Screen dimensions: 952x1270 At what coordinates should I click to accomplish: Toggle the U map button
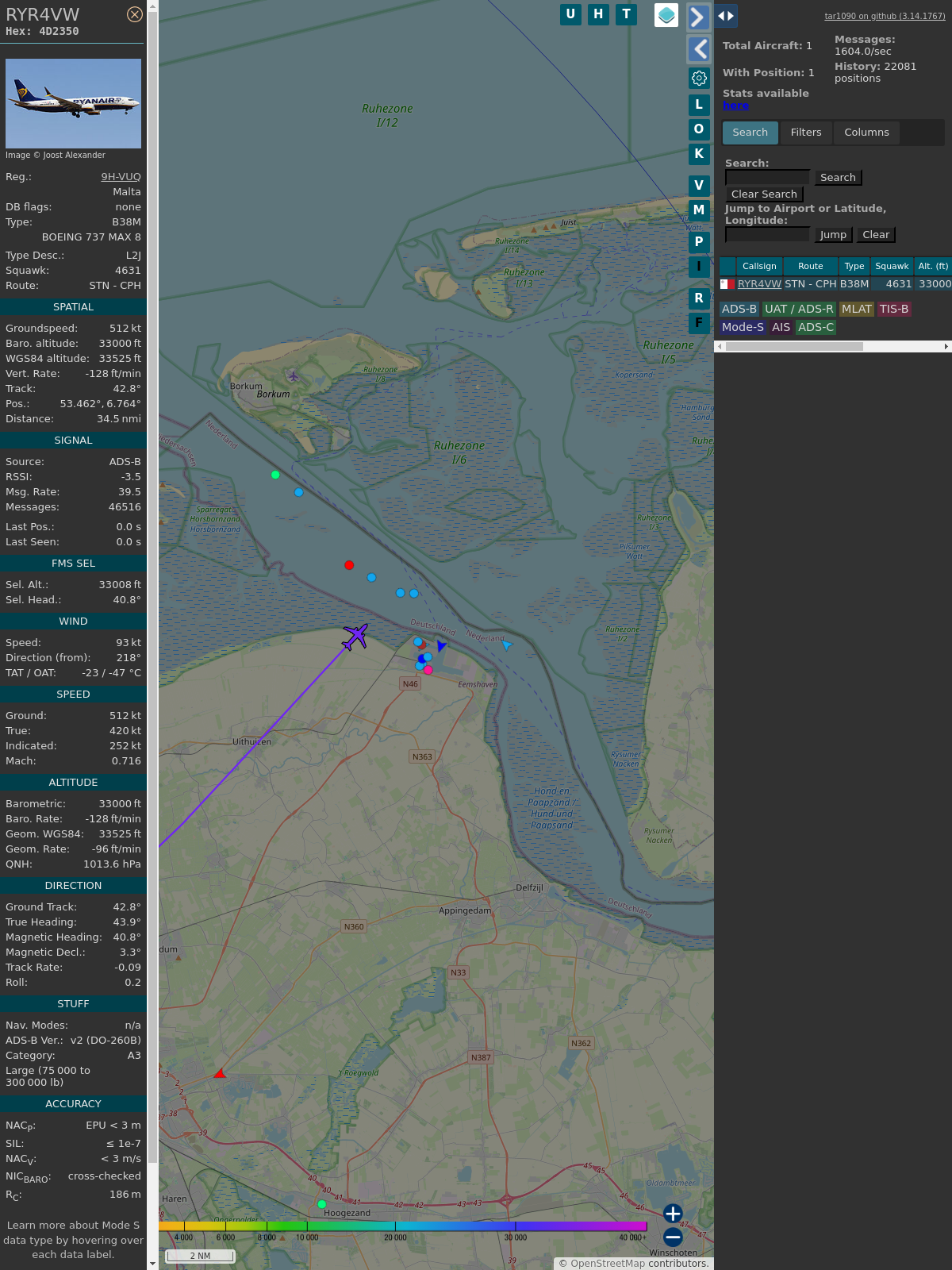pyautogui.click(x=570, y=14)
